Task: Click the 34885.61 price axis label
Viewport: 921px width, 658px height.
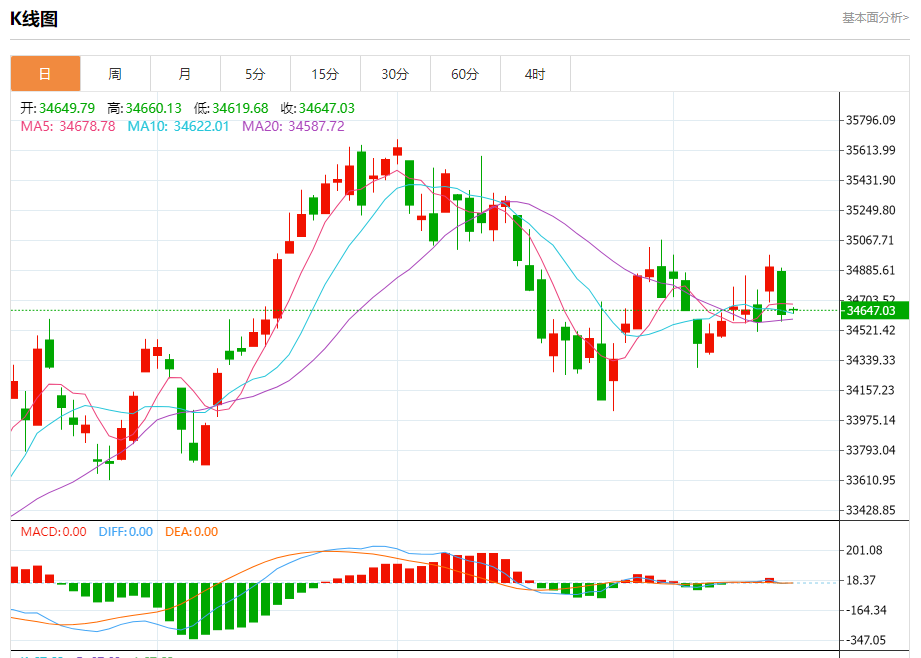Action: [870, 270]
